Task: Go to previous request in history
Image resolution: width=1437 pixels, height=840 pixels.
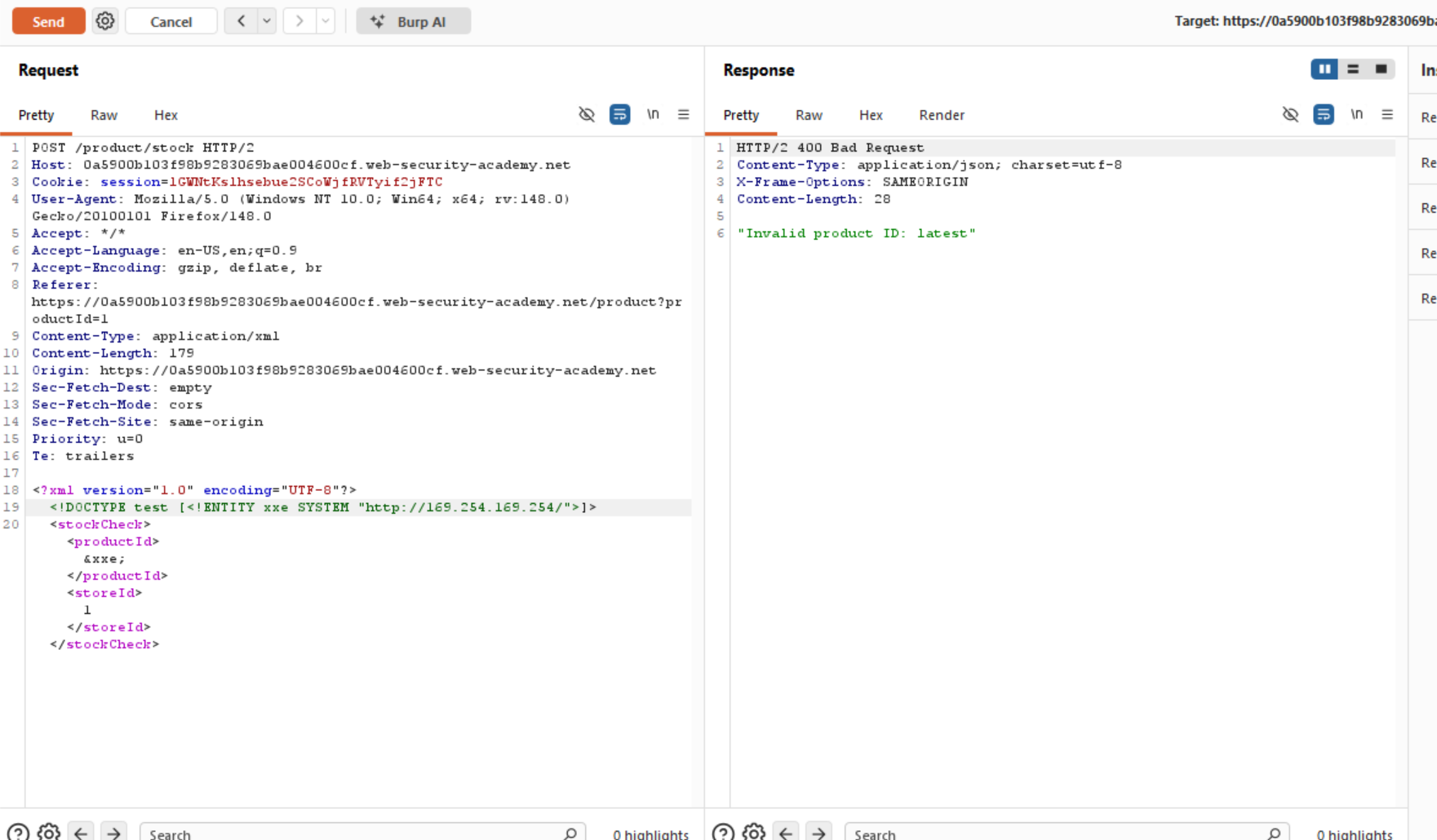Action: (241, 21)
